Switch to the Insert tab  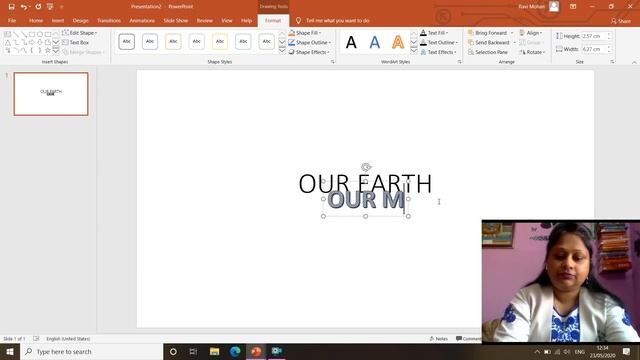tap(58, 20)
